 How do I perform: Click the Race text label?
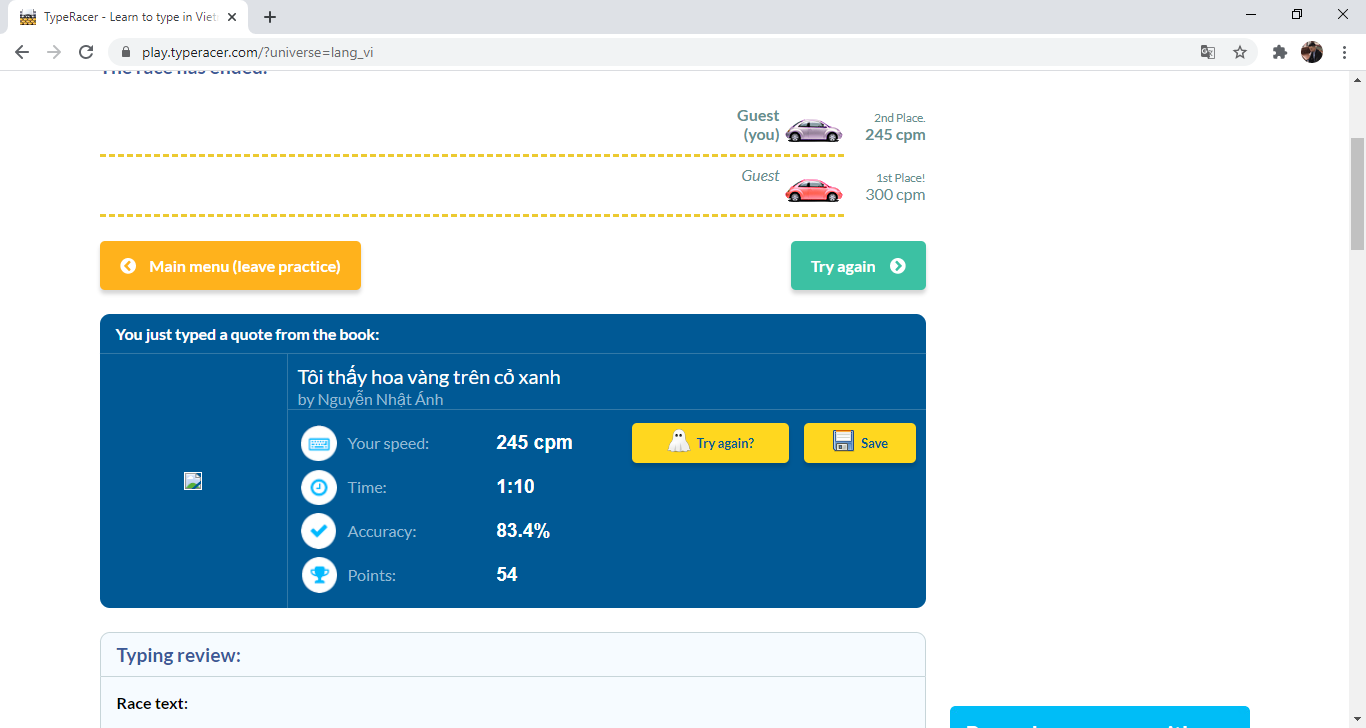[x=152, y=704]
